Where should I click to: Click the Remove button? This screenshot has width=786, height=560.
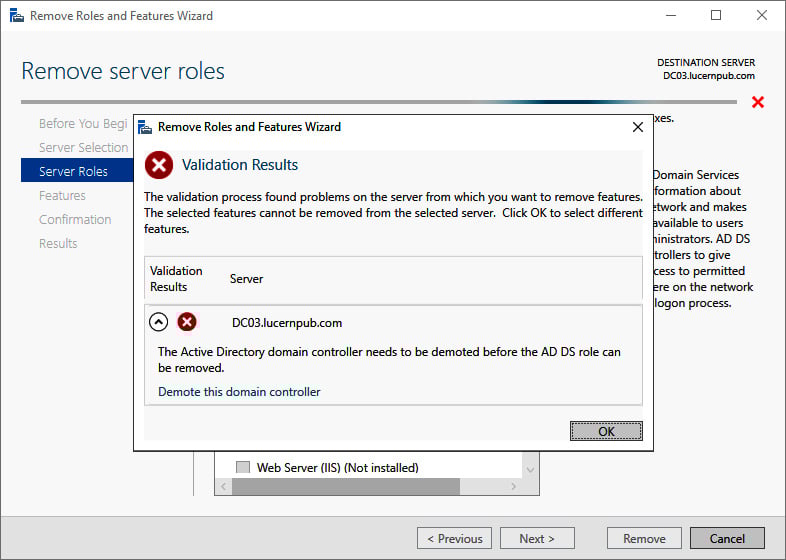tap(644, 538)
